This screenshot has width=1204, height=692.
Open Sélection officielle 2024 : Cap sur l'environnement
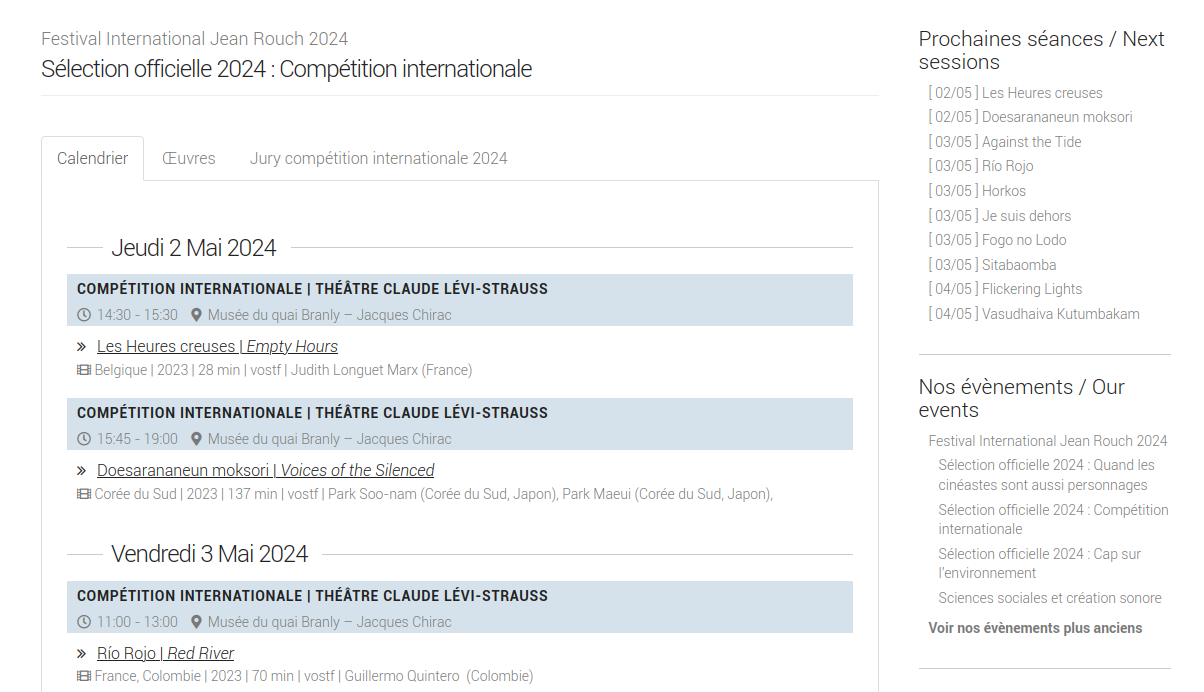pos(1039,563)
